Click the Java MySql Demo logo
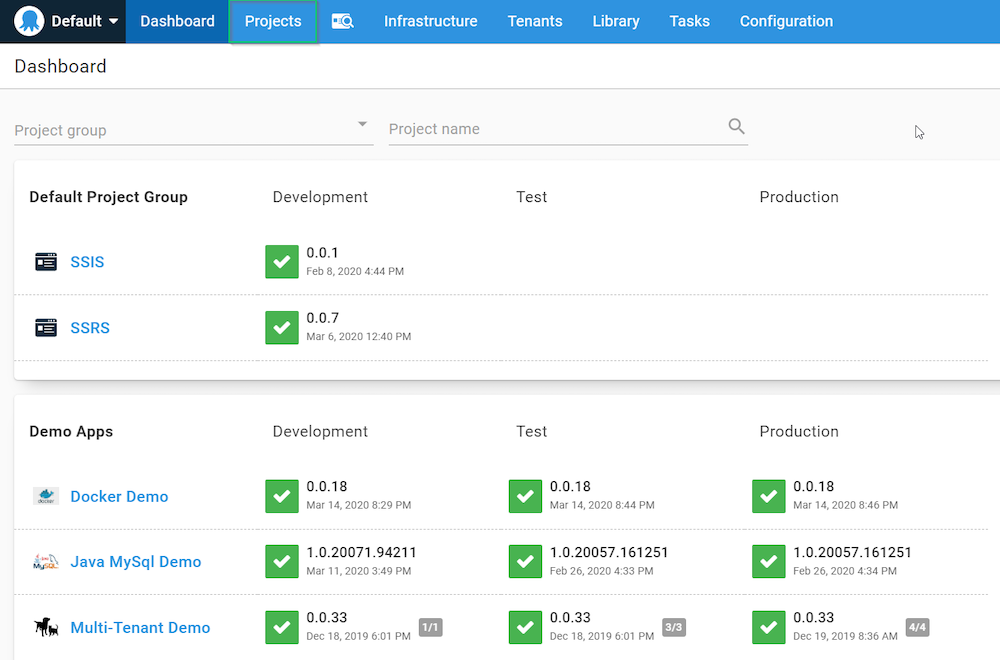This screenshot has height=660, width=1000. tap(46, 561)
